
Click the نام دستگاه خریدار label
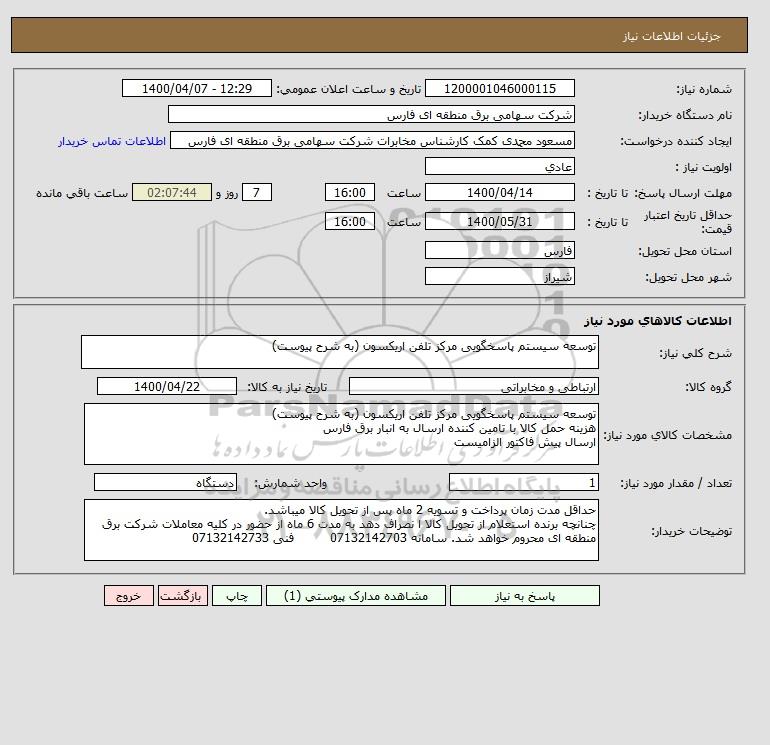point(685,115)
